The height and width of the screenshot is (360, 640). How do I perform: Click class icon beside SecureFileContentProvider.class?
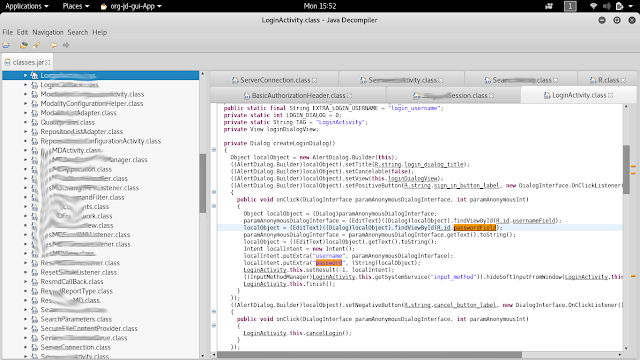point(35,329)
